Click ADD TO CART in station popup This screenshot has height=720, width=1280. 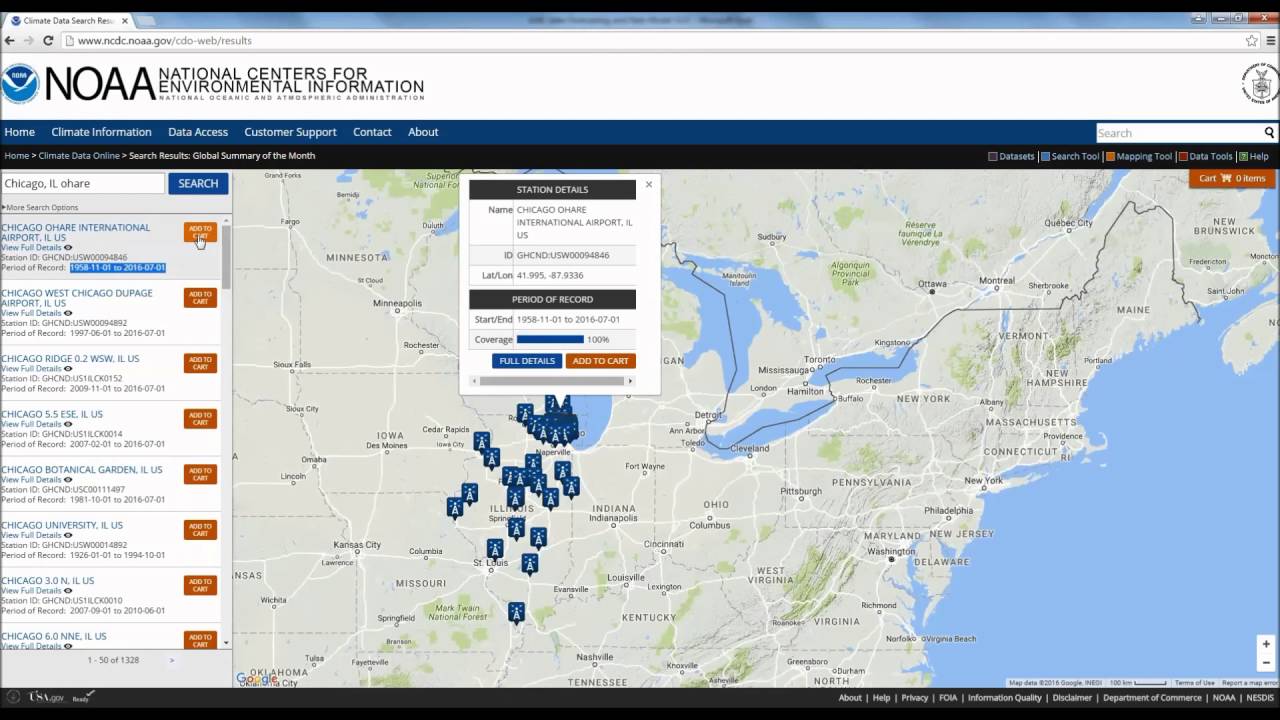(x=600, y=361)
